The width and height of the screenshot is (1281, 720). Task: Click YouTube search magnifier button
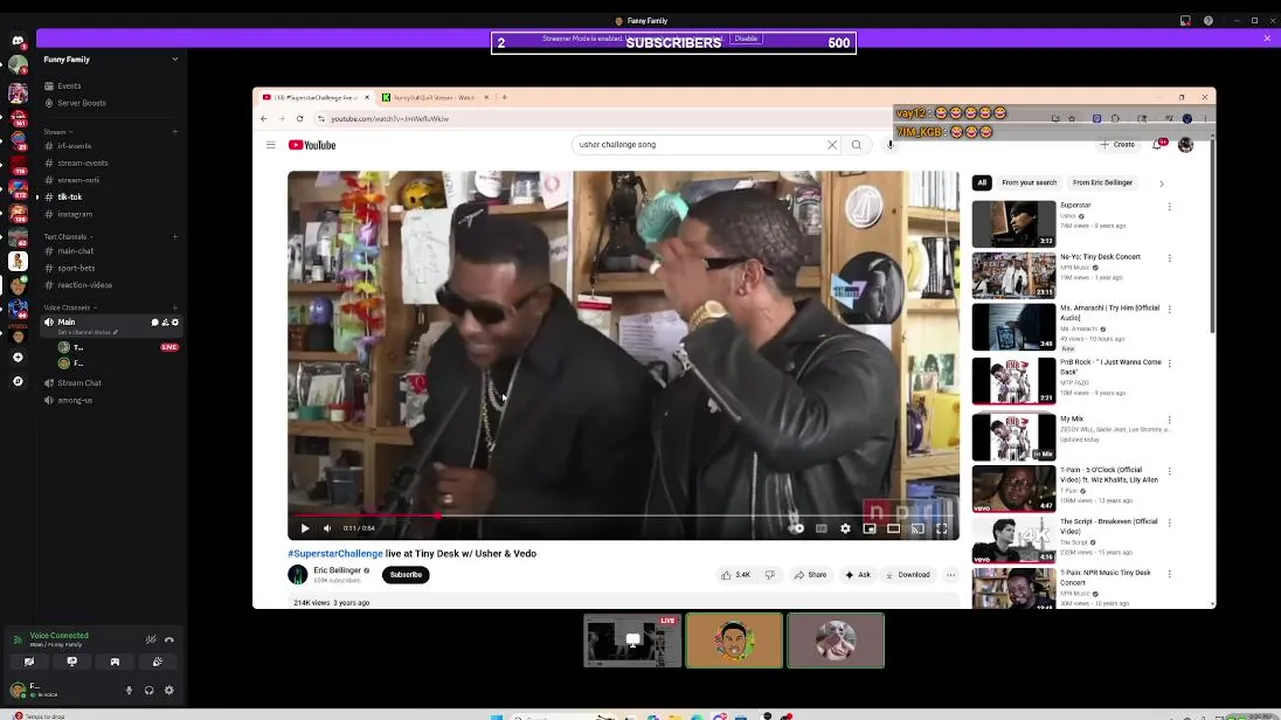pos(857,145)
